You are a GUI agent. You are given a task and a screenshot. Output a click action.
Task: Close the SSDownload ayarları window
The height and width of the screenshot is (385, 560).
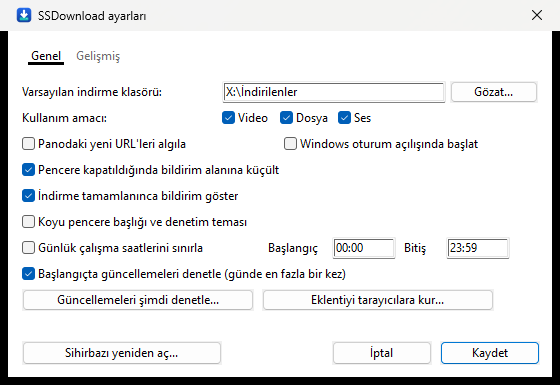[537, 15]
